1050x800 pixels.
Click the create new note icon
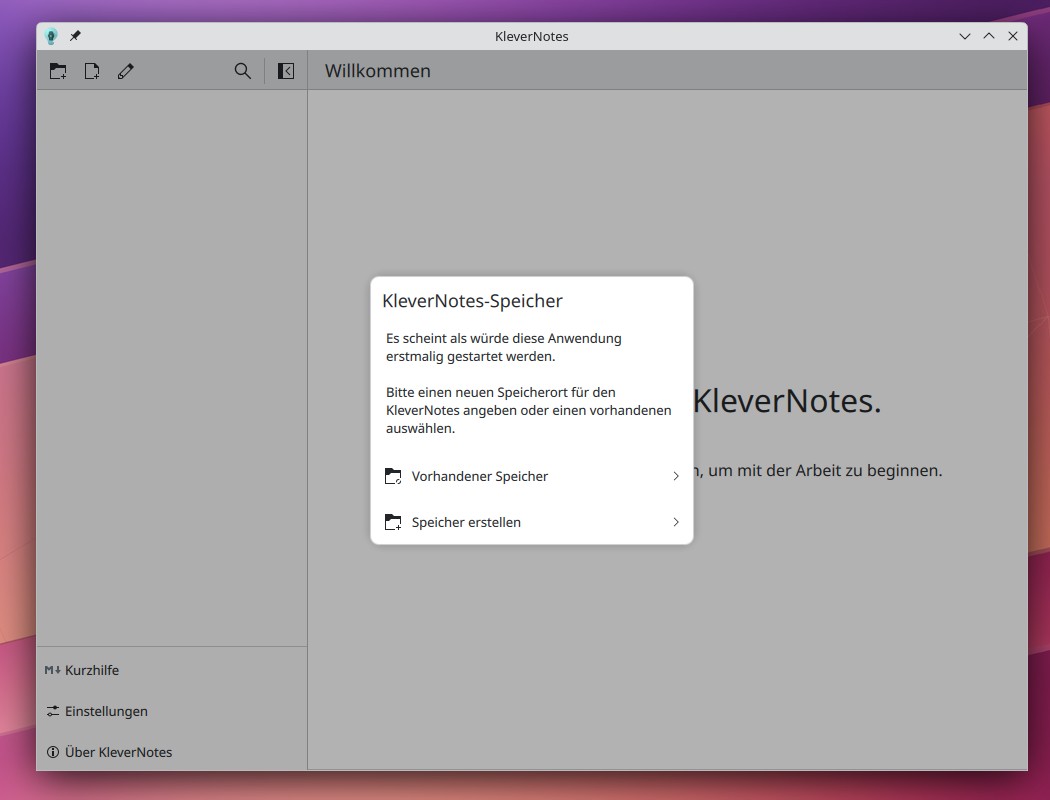click(x=92, y=71)
